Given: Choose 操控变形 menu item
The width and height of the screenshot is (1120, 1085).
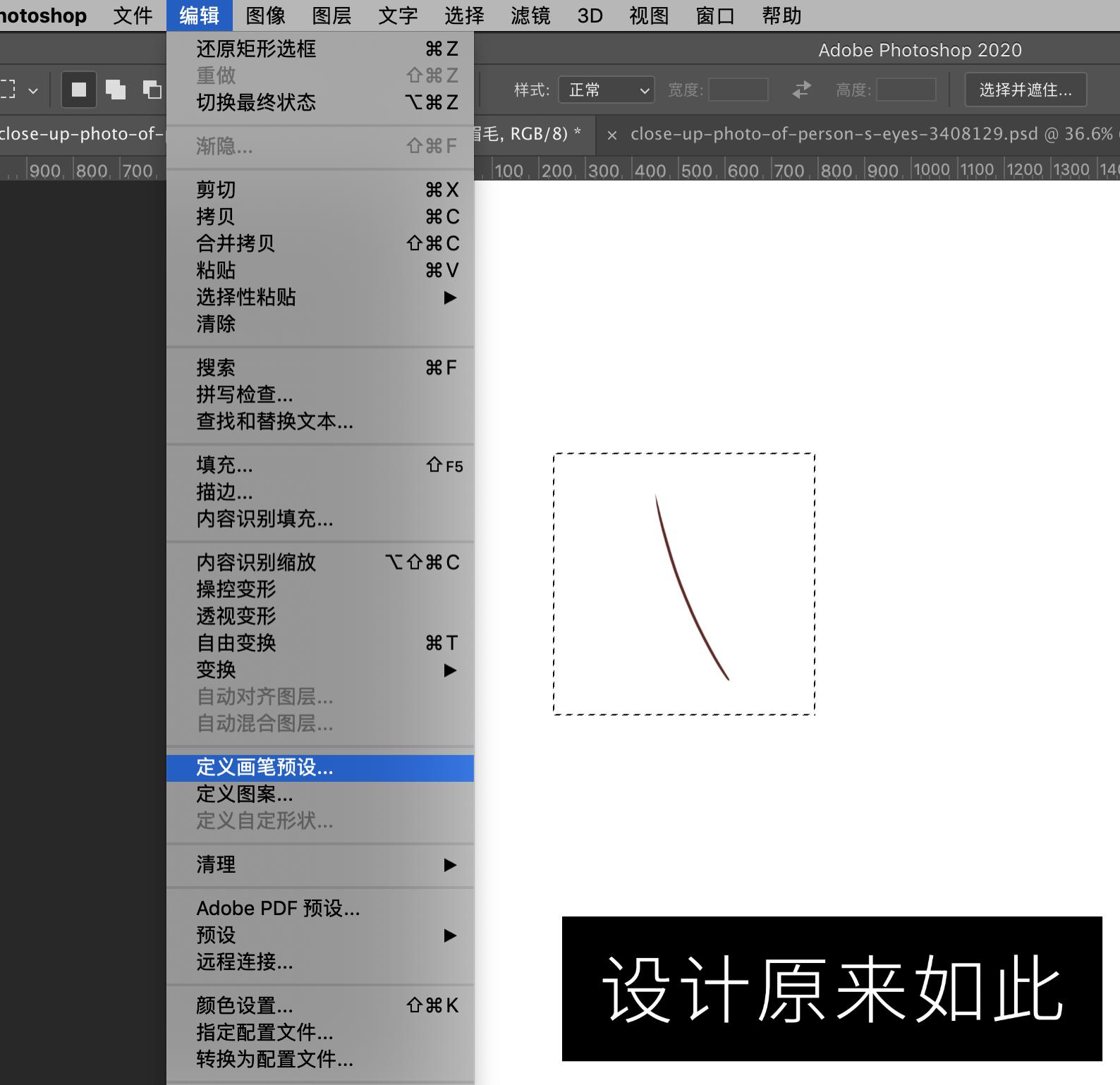Looking at the screenshot, I should coord(320,589).
